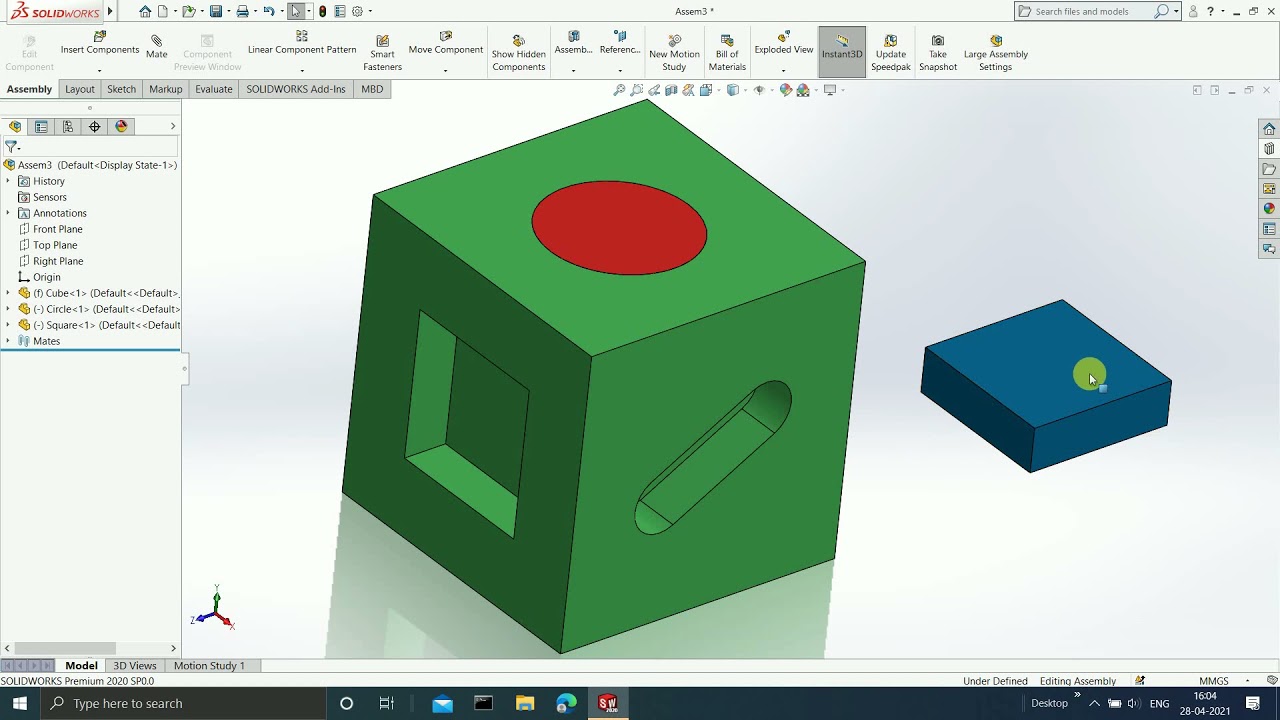
Task: Click Show Hidden Components
Action: pos(518,53)
